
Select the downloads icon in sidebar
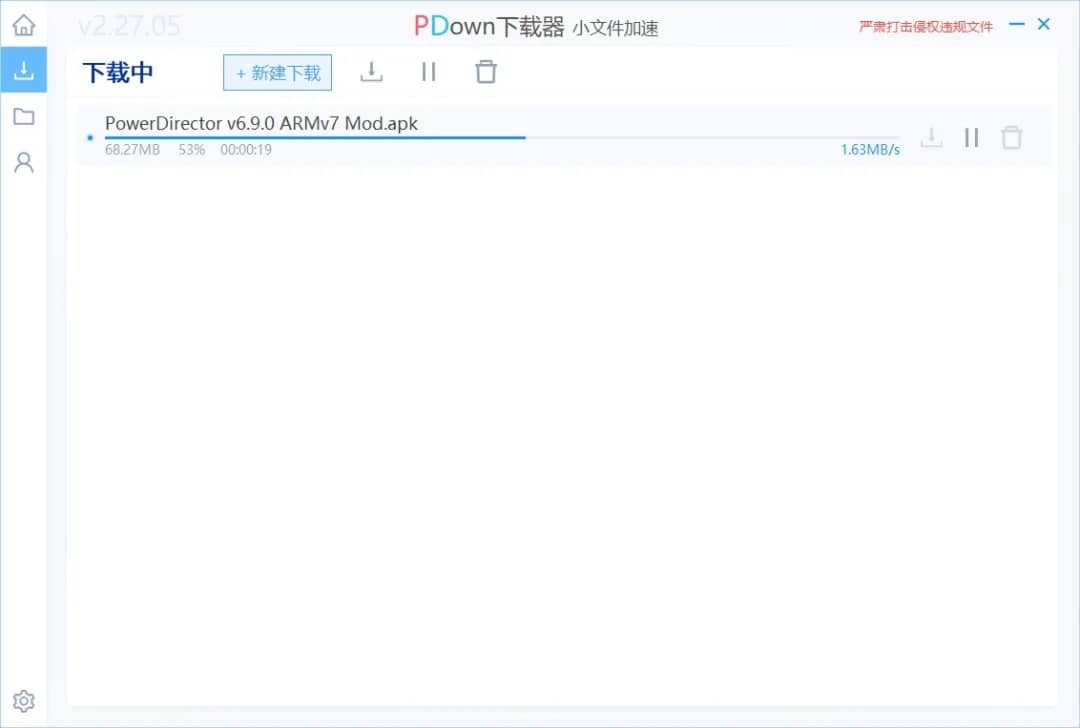23,70
